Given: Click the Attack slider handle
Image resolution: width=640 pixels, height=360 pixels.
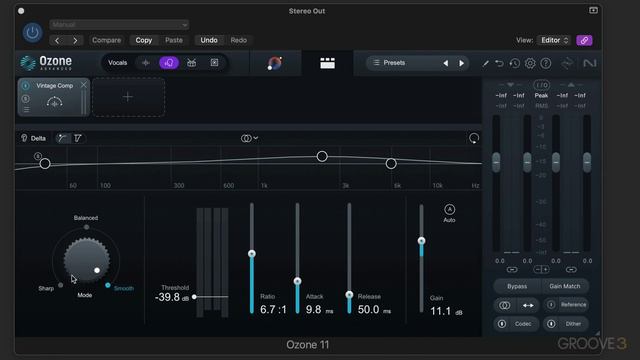Looking at the screenshot, I should point(298,281).
